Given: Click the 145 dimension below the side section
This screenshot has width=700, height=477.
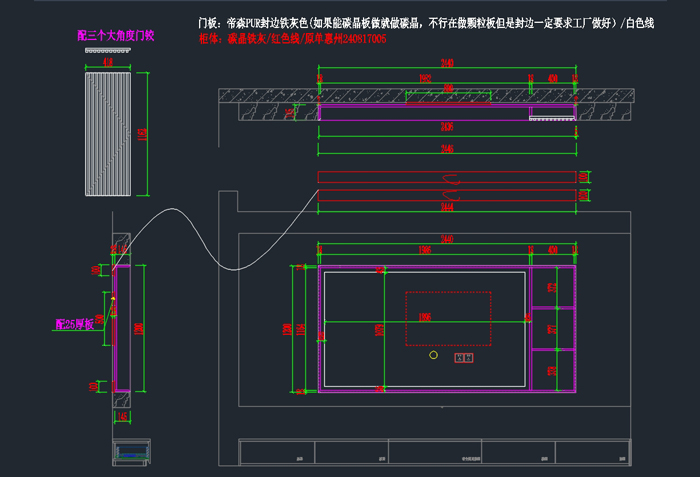Looking at the screenshot, I should pos(122,416).
